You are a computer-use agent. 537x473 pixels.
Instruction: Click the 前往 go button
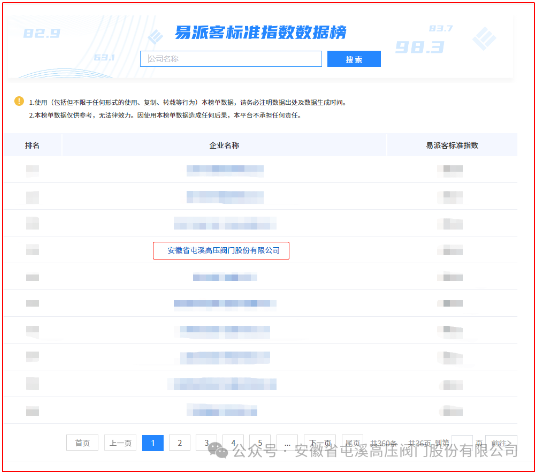click(501, 443)
